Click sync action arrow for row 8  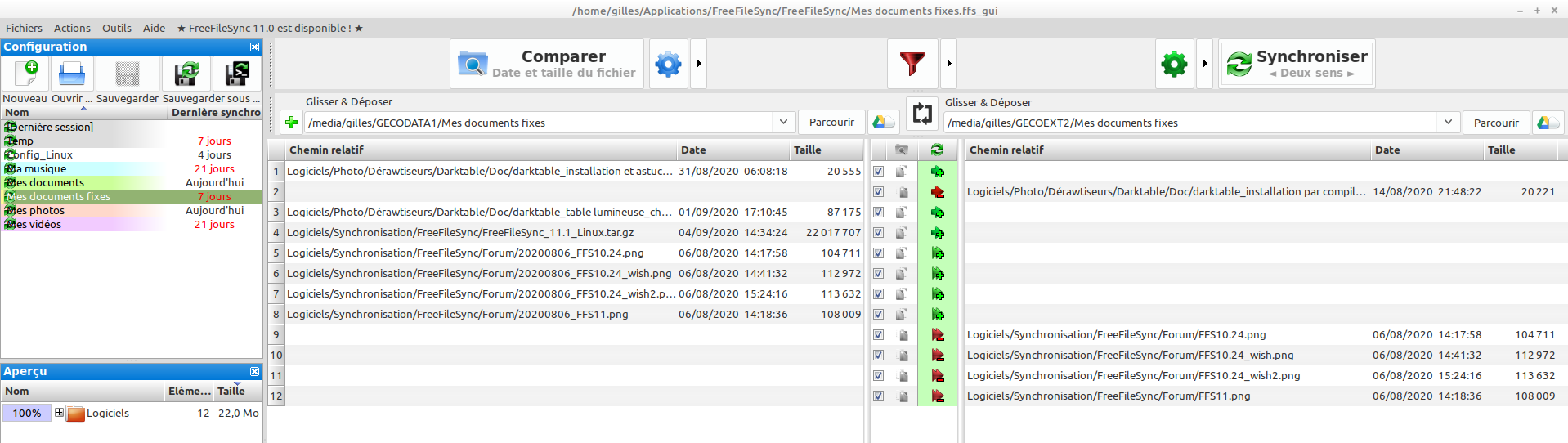coord(938,315)
